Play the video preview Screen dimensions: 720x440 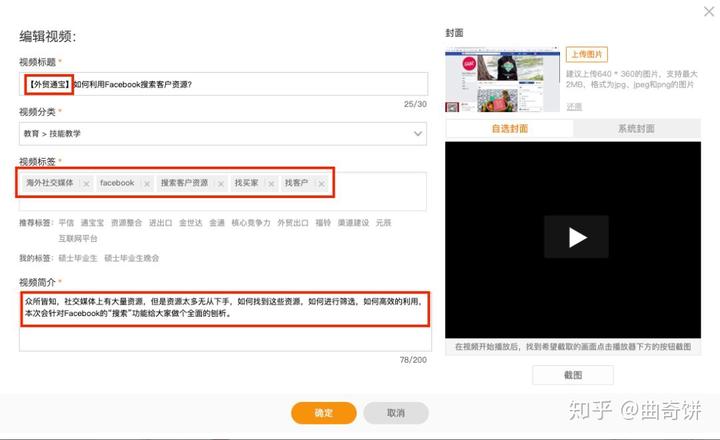tap(576, 237)
